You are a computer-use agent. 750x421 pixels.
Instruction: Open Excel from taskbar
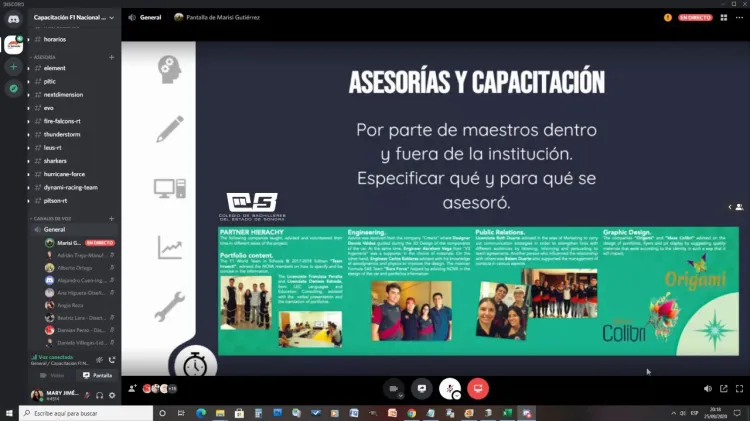(x=507, y=413)
